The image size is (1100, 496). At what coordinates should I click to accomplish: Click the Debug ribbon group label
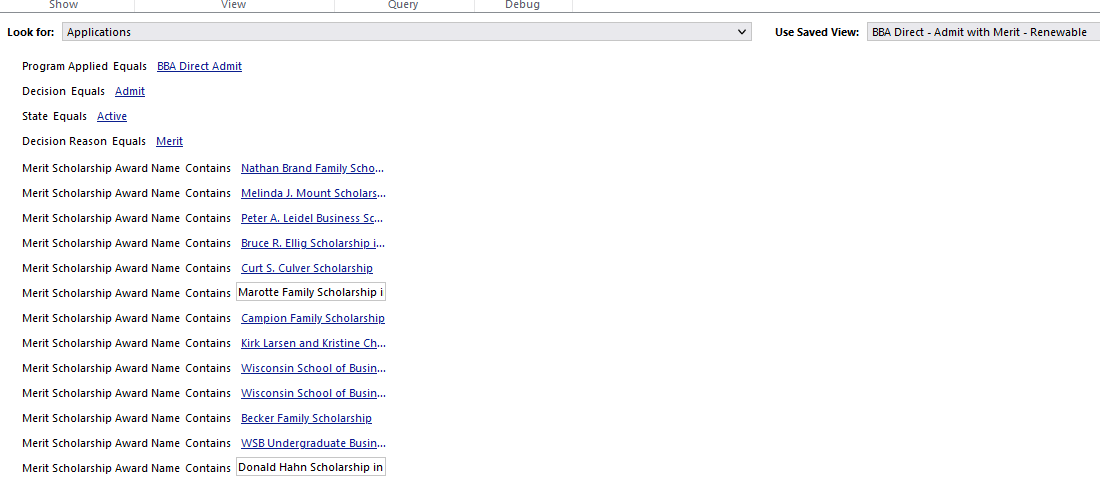click(522, 5)
